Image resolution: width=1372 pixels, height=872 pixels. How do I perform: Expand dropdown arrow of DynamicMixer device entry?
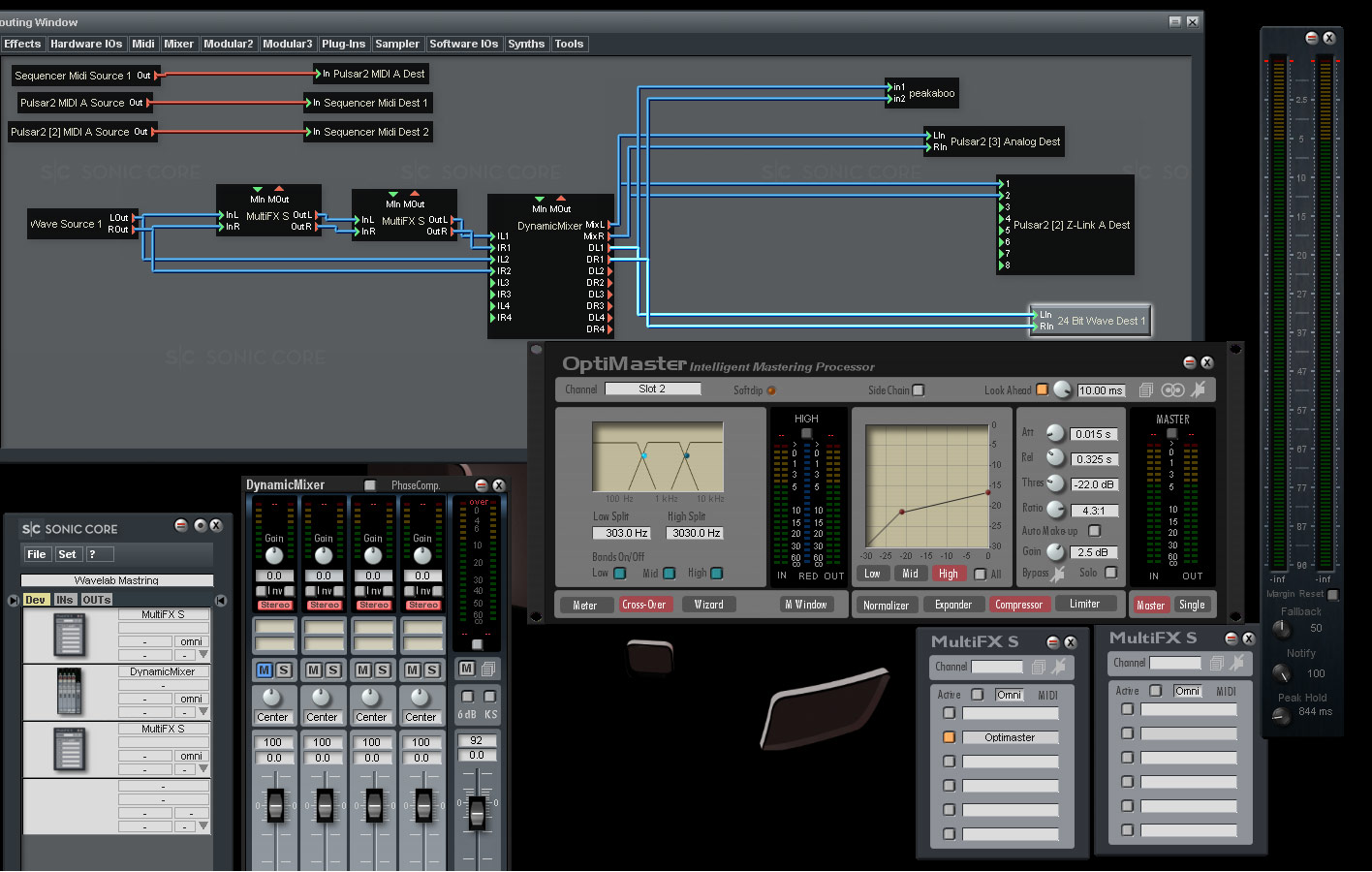click(203, 712)
